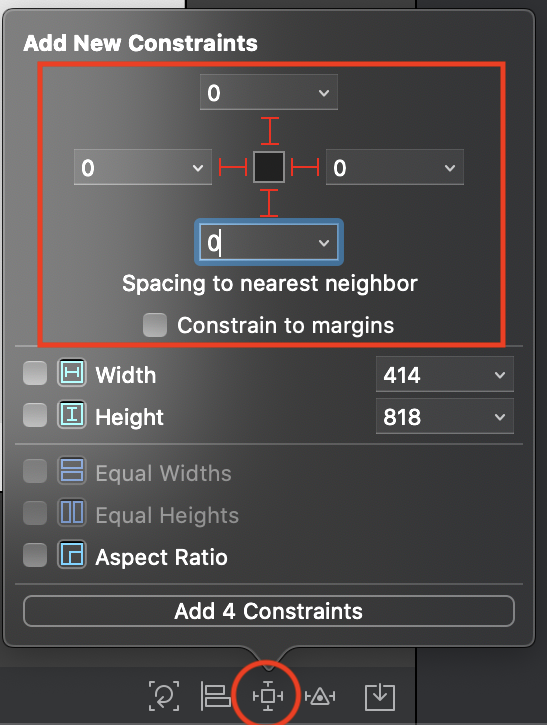Check the Width constraint checkbox

click(35, 373)
